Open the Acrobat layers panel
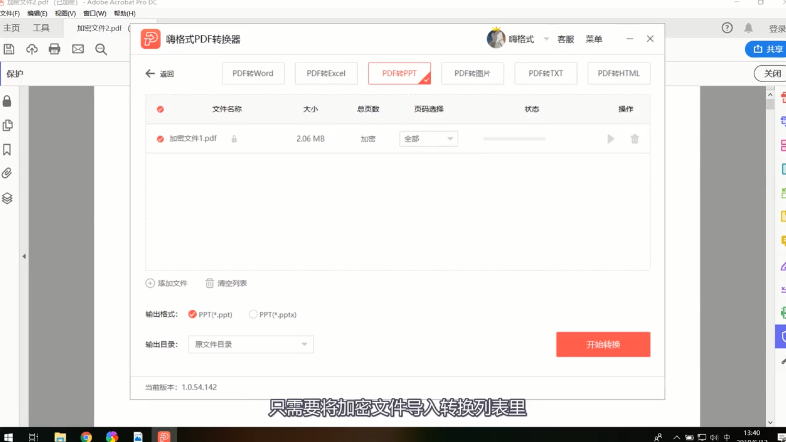The width and height of the screenshot is (786, 442). pyautogui.click(x=7, y=198)
